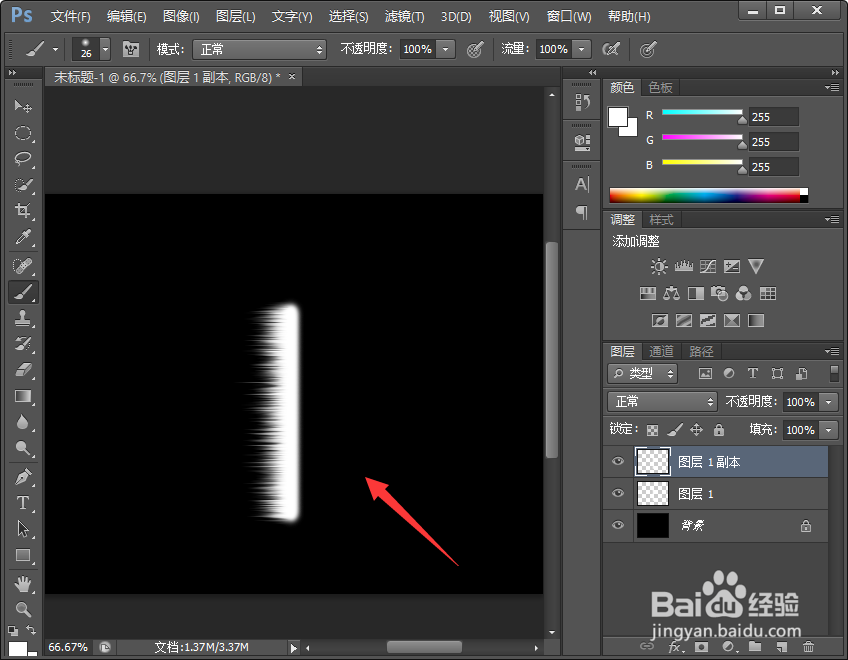Click the R value field
Image resolution: width=848 pixels, height=660 pixels.
[x=773, y=117]
